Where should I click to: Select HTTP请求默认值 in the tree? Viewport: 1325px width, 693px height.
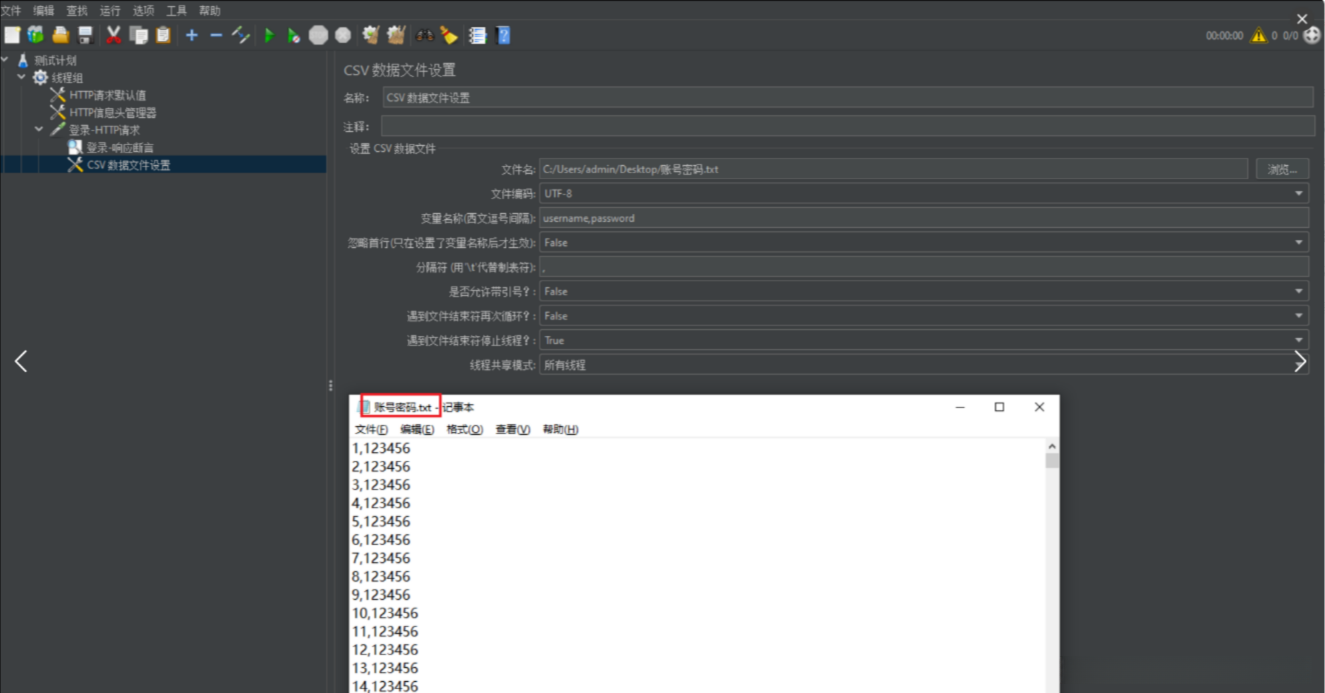pos(107,95)
